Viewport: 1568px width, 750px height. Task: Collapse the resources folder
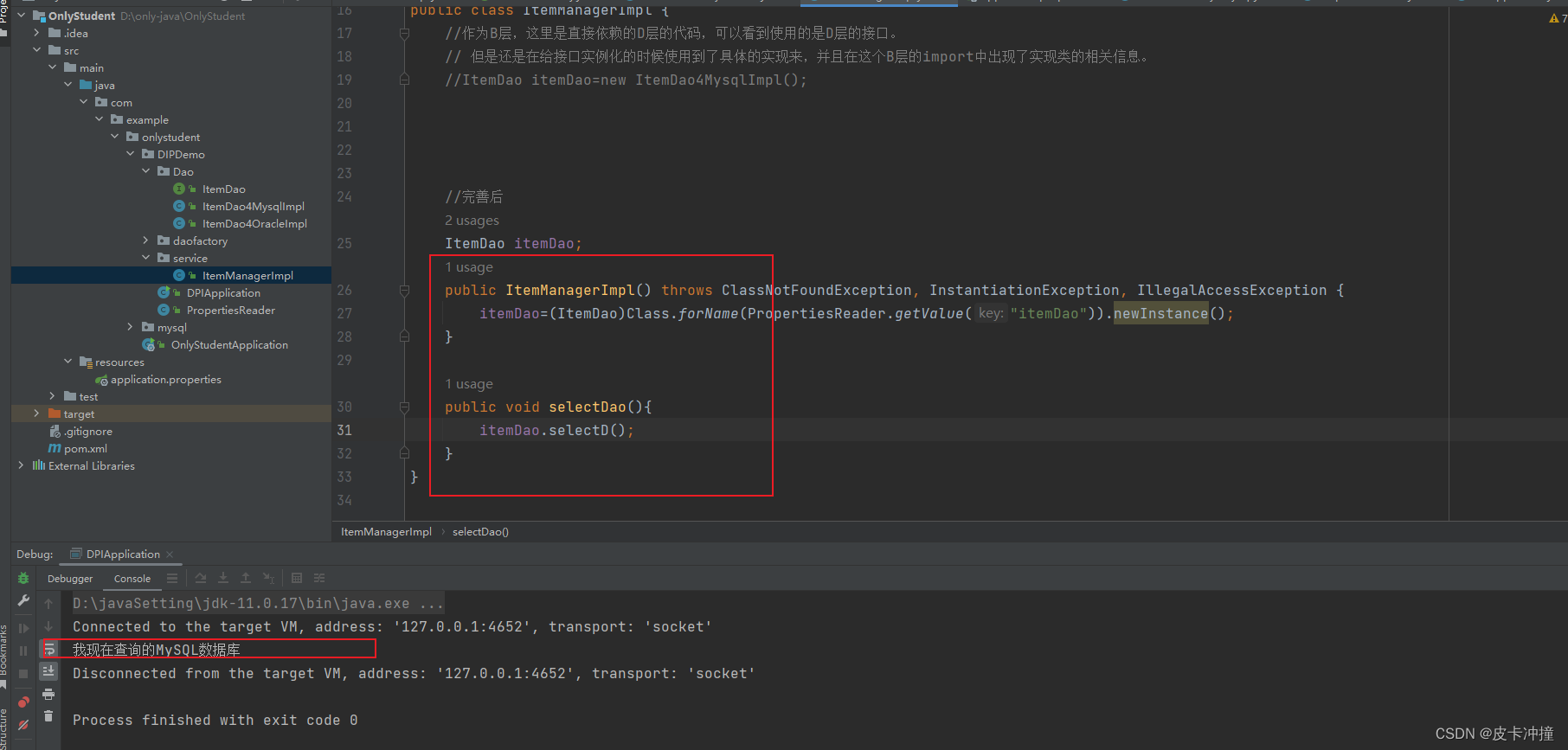point(68,362)
